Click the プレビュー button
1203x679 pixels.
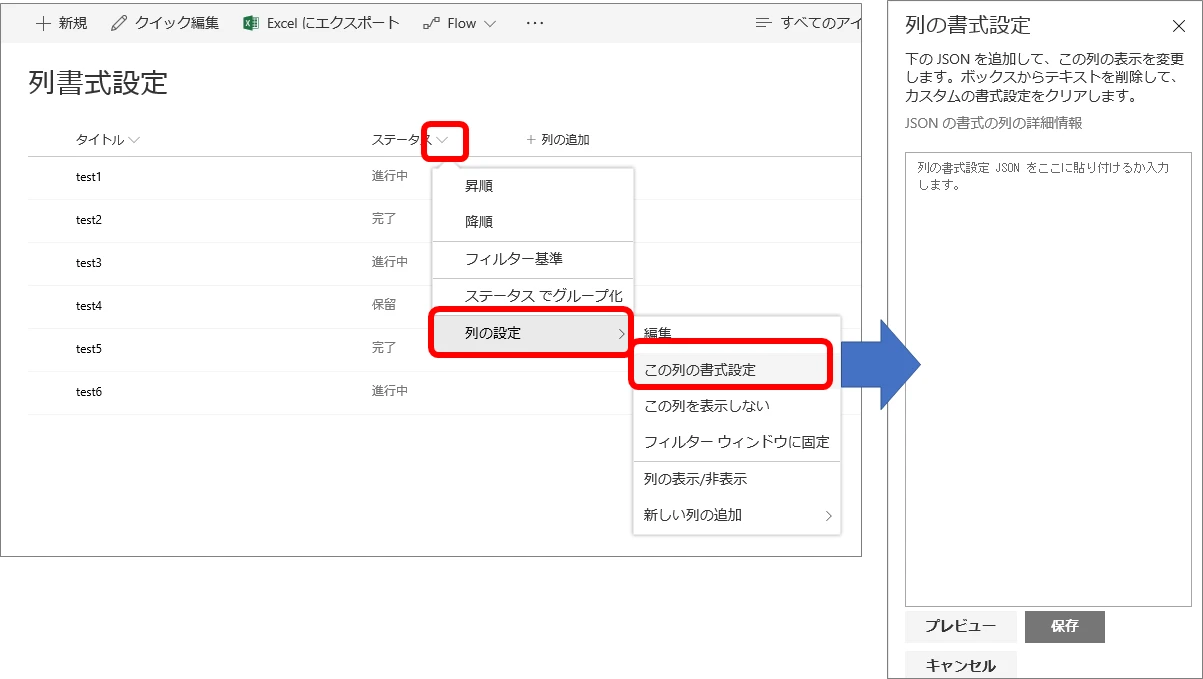point(960,626)
